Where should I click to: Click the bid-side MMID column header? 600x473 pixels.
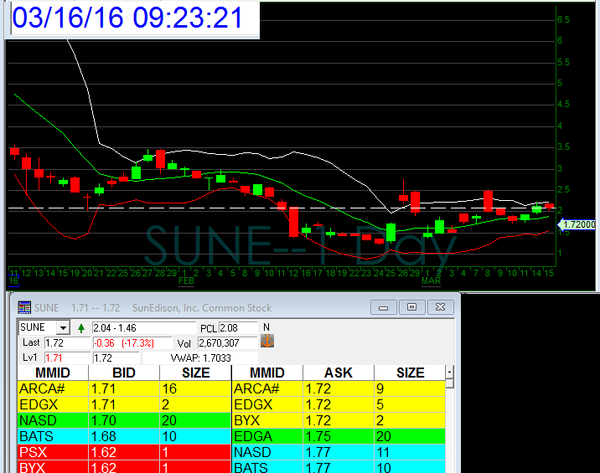pyautogui.click(x=53, y=373)
